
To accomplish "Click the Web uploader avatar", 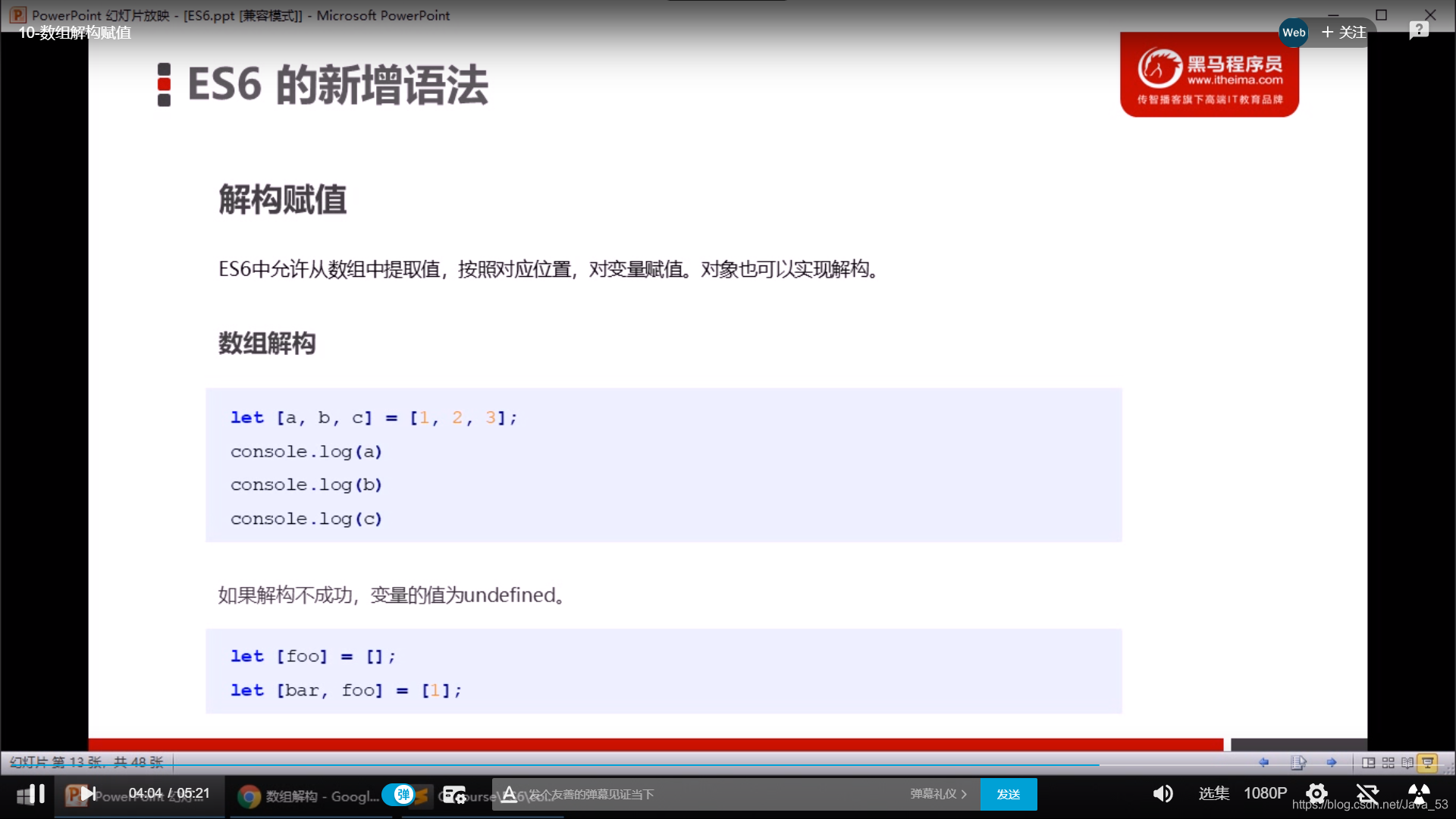I will (x=1294, y=32).
